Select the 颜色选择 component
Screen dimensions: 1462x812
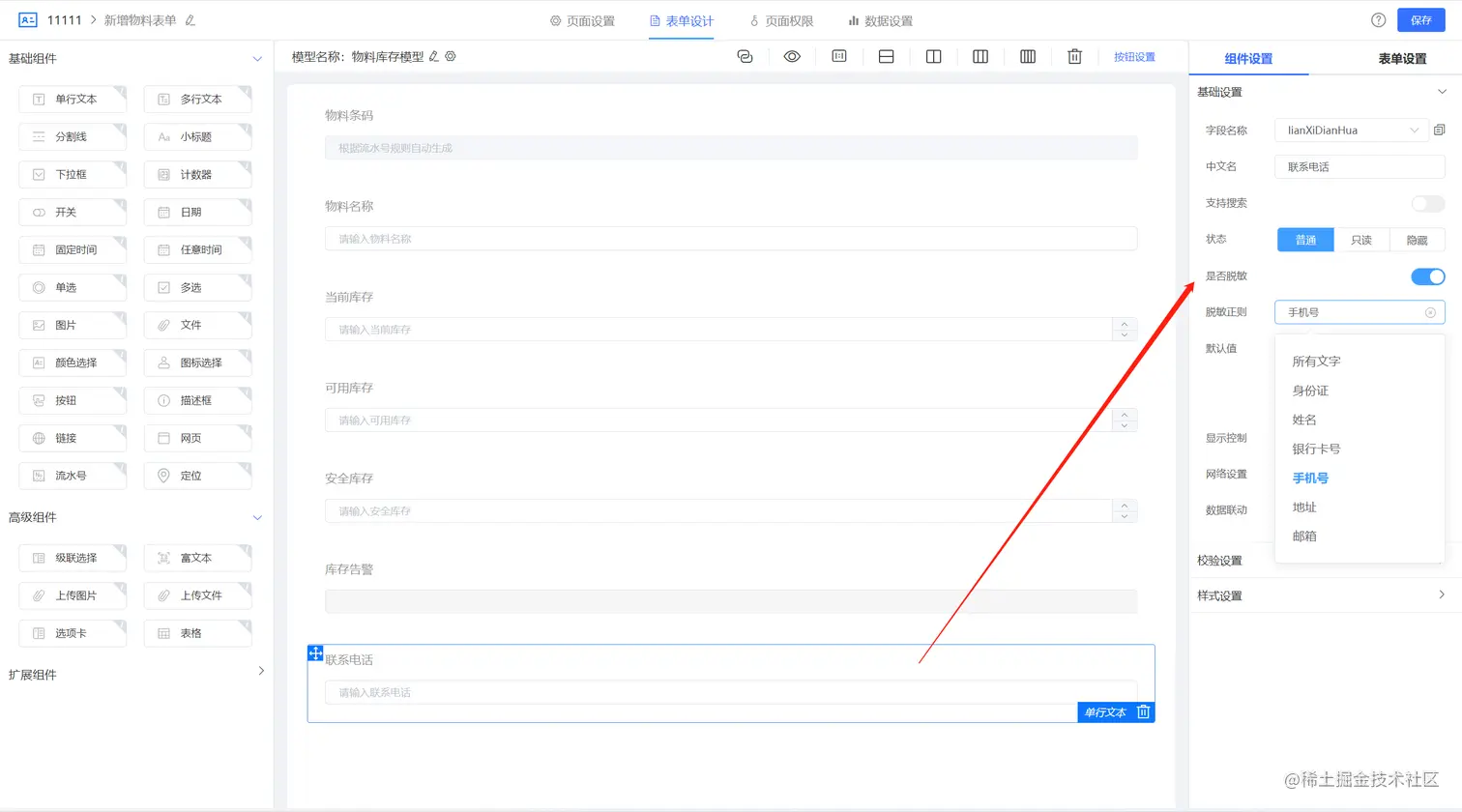73,363
